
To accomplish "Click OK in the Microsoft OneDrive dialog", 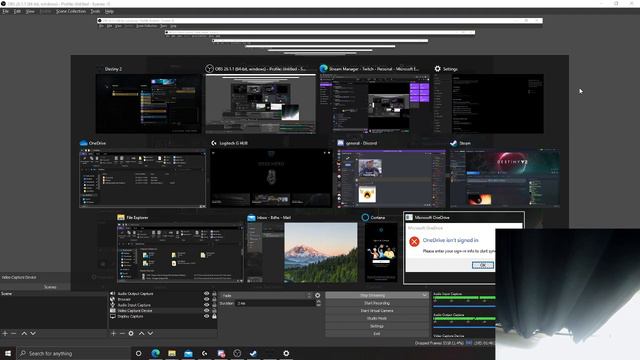I will click(483, 265).
